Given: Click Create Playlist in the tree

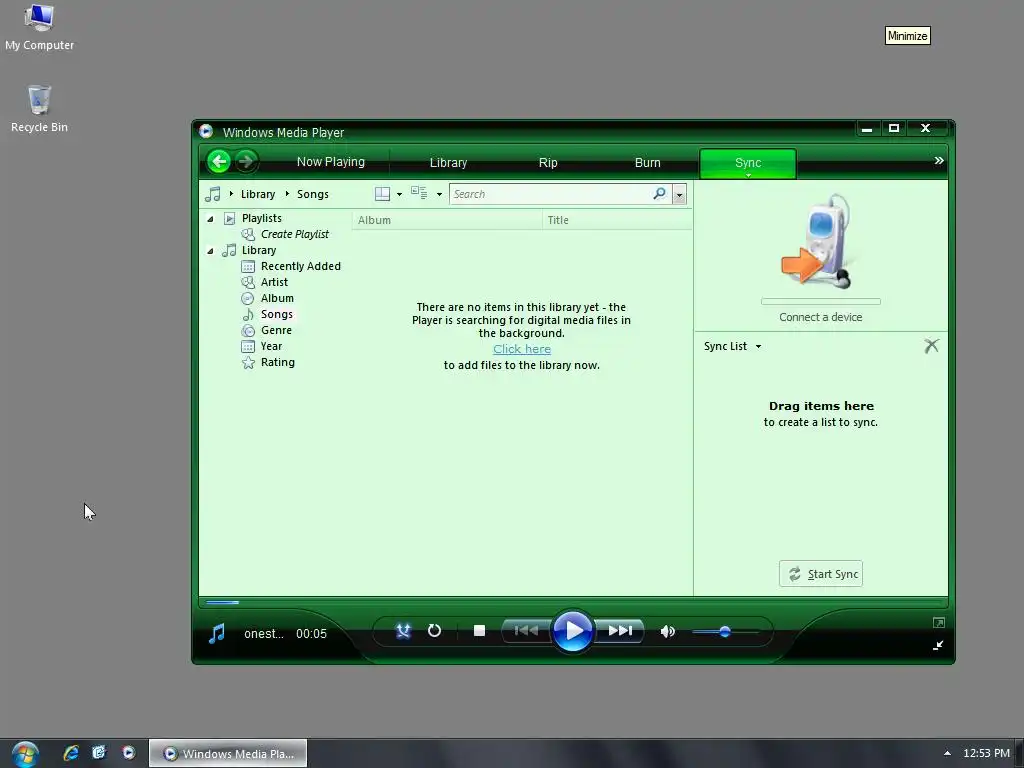Looking at the screenshot, I should tap(295, 234).
